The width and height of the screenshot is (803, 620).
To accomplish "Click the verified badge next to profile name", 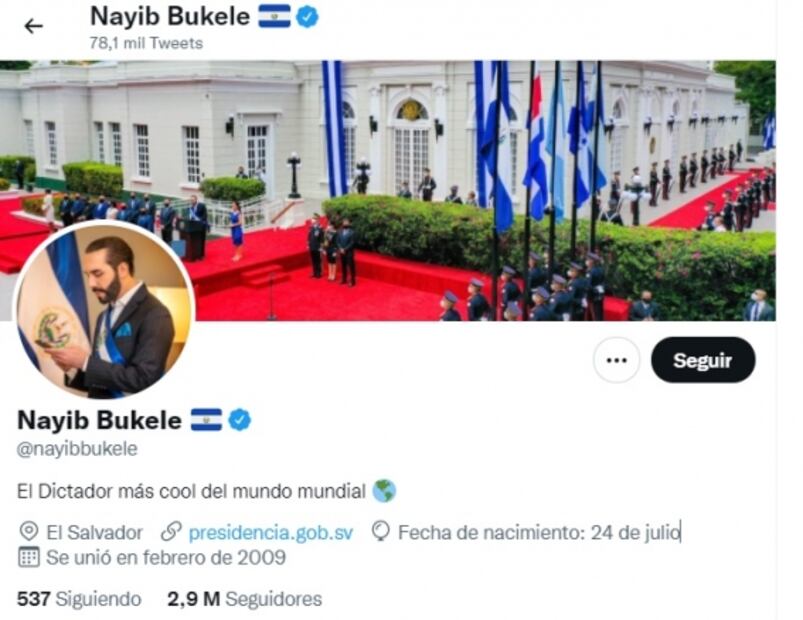I will click(240, 420).
